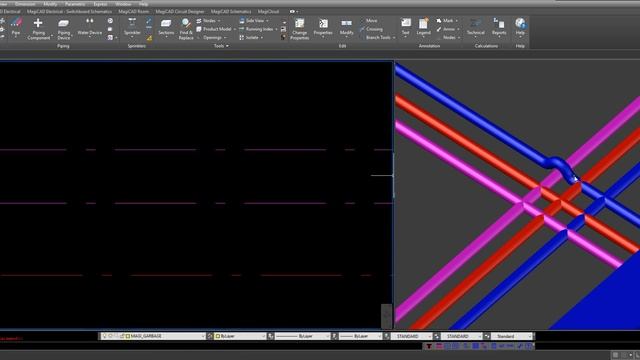Open Branch Tools dropdown
The height and width of the screenshot is (360, 640).
click(380, 38)
